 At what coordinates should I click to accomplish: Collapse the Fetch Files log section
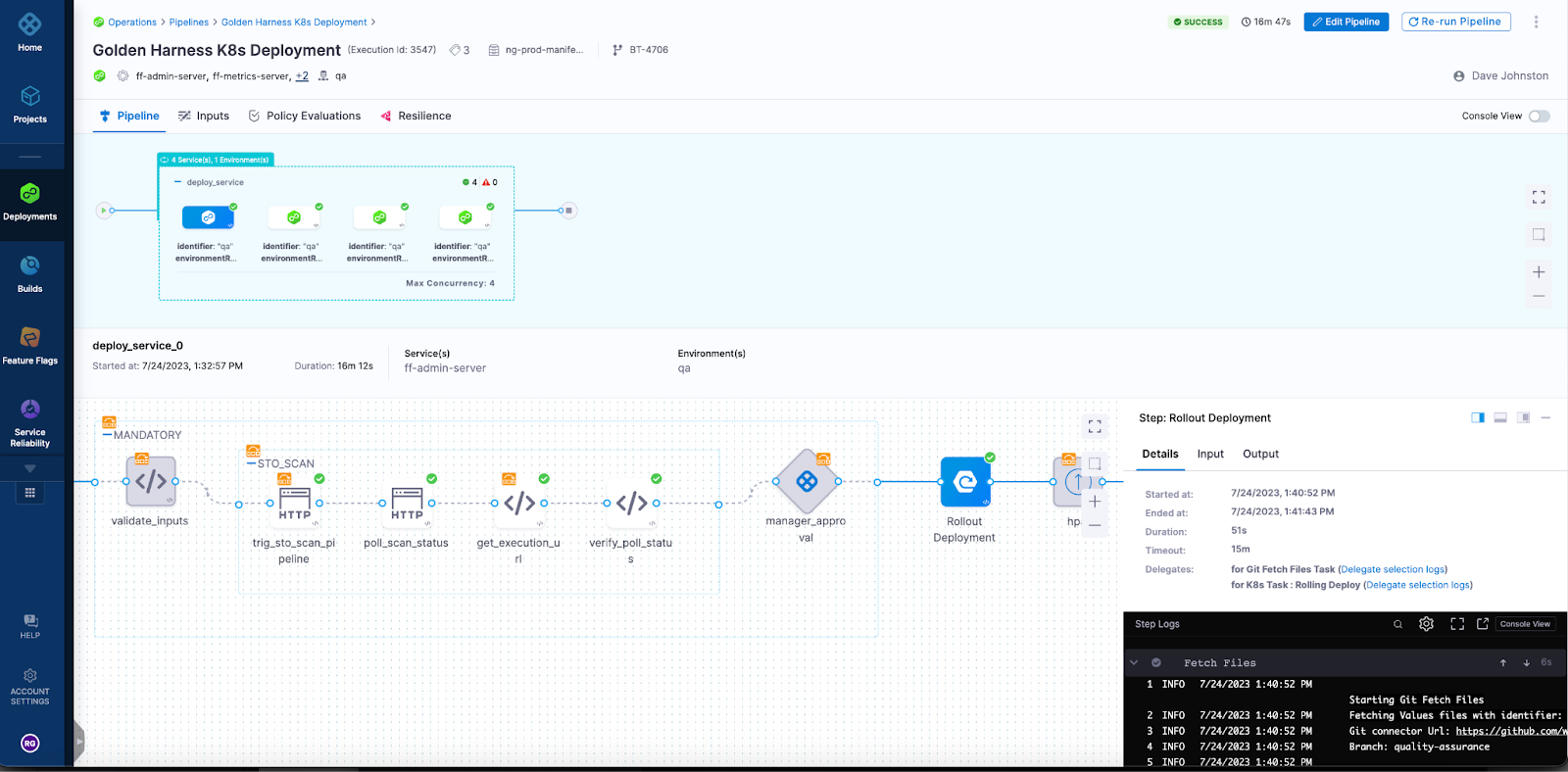[1134, 662]
